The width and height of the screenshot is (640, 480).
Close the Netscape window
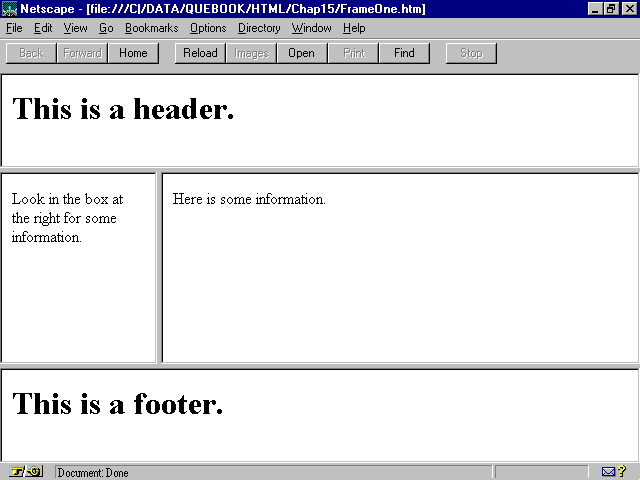tap(629, 9)
